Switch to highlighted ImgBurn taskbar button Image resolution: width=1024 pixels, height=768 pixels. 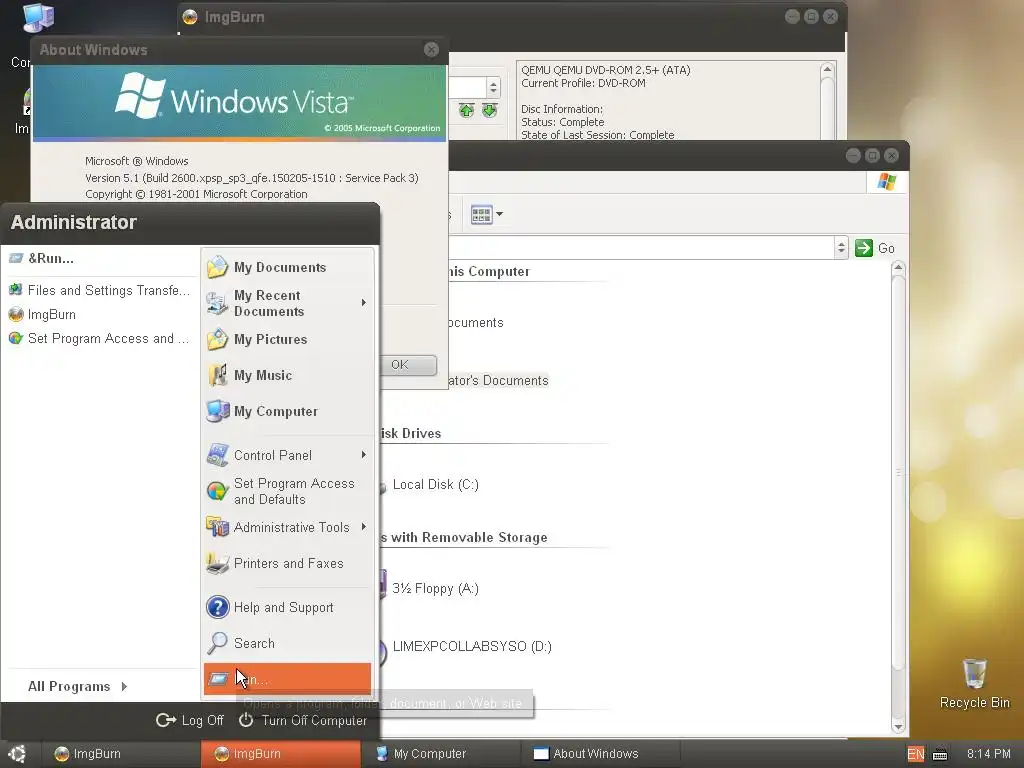pyautogui.click(x=280, y=754)
